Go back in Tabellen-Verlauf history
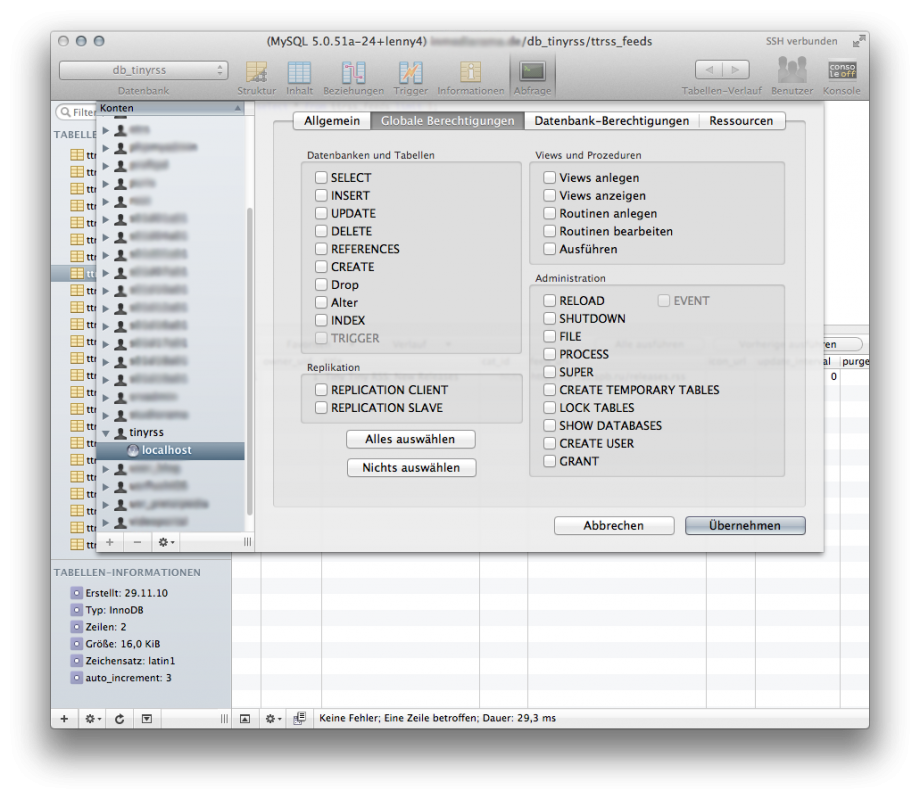 coord(709,70)
